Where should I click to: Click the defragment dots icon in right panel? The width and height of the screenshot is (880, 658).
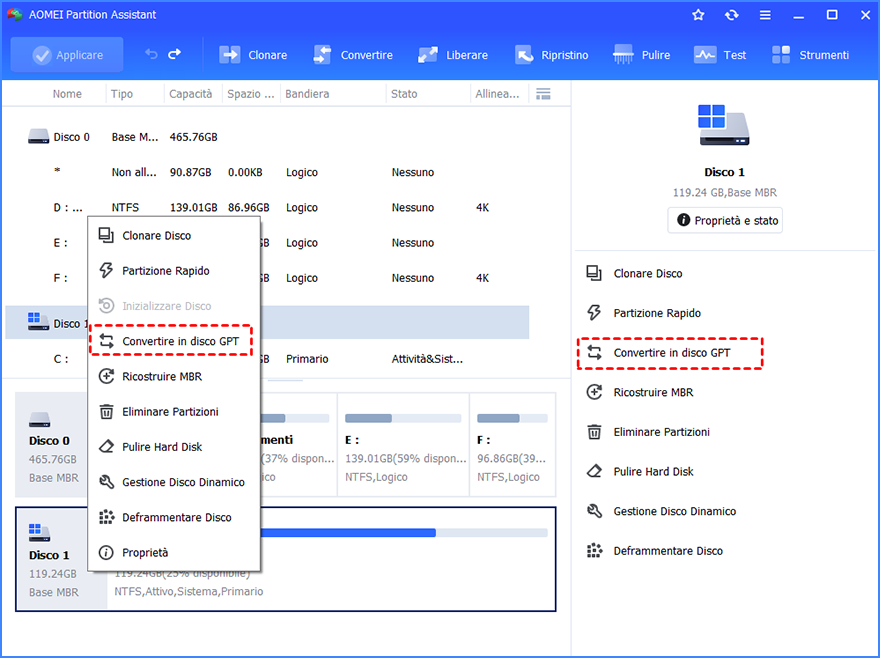pos(594,551)
